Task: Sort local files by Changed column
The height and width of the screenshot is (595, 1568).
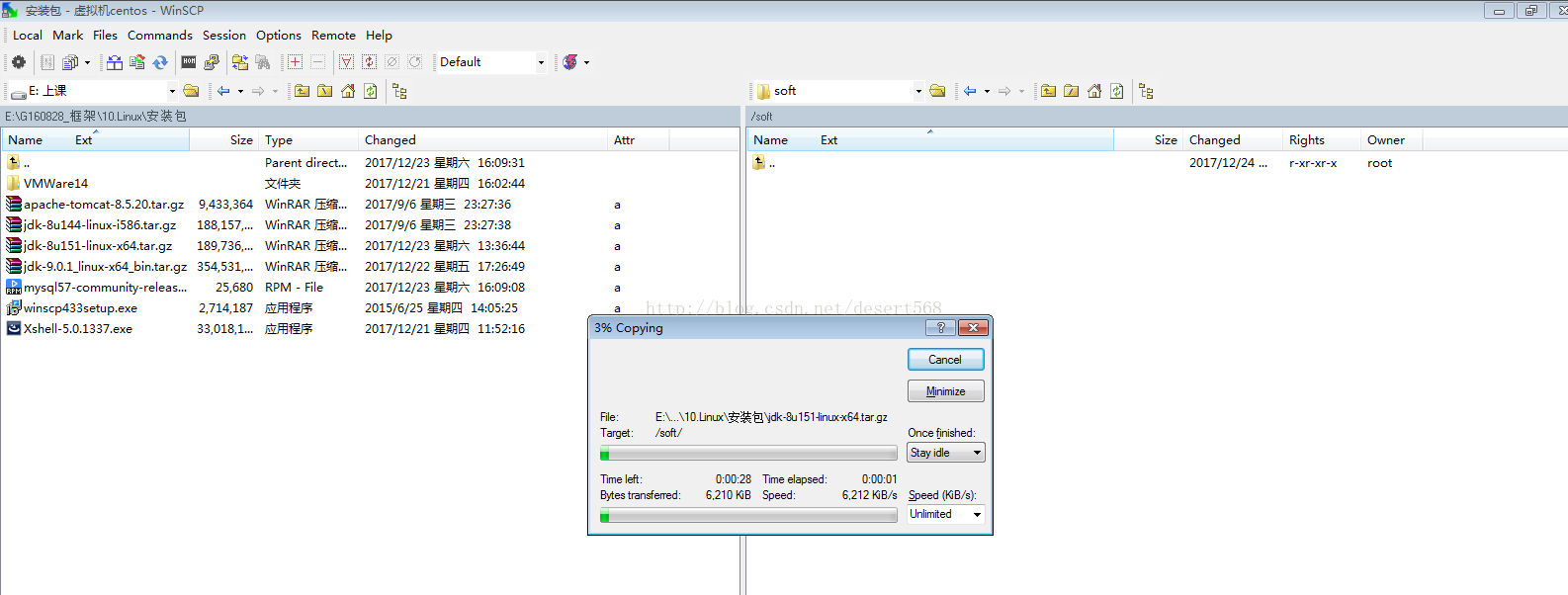Action: pyautogui.click(x=482, y=140)
